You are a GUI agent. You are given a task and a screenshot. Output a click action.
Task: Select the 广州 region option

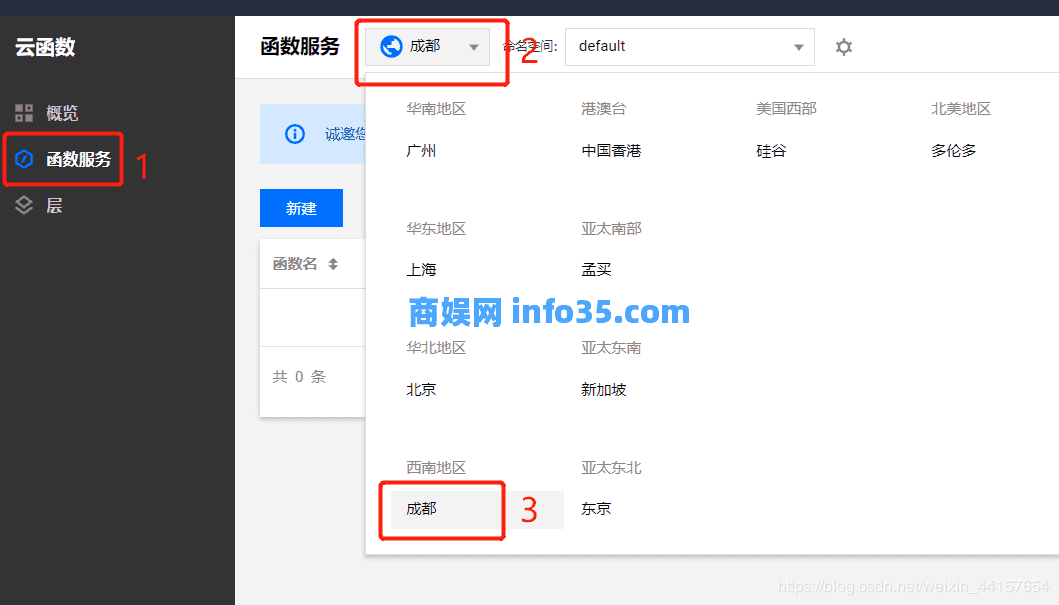[421, 150]
